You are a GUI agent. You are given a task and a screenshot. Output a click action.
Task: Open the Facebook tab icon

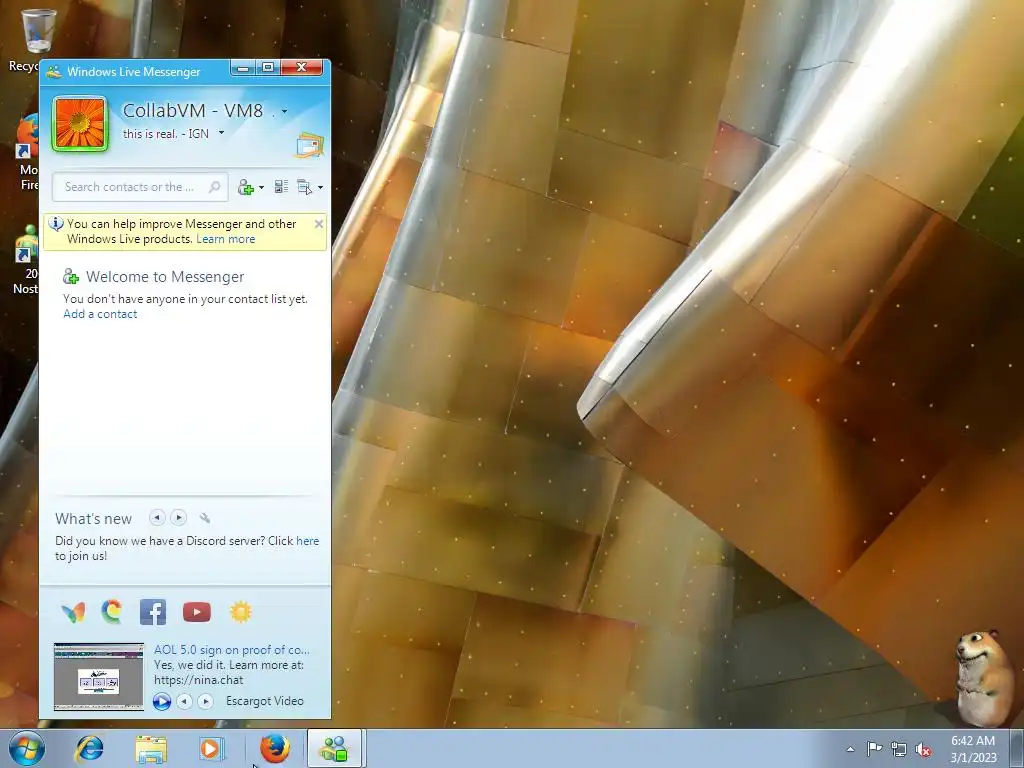click(x=153, y=612)
